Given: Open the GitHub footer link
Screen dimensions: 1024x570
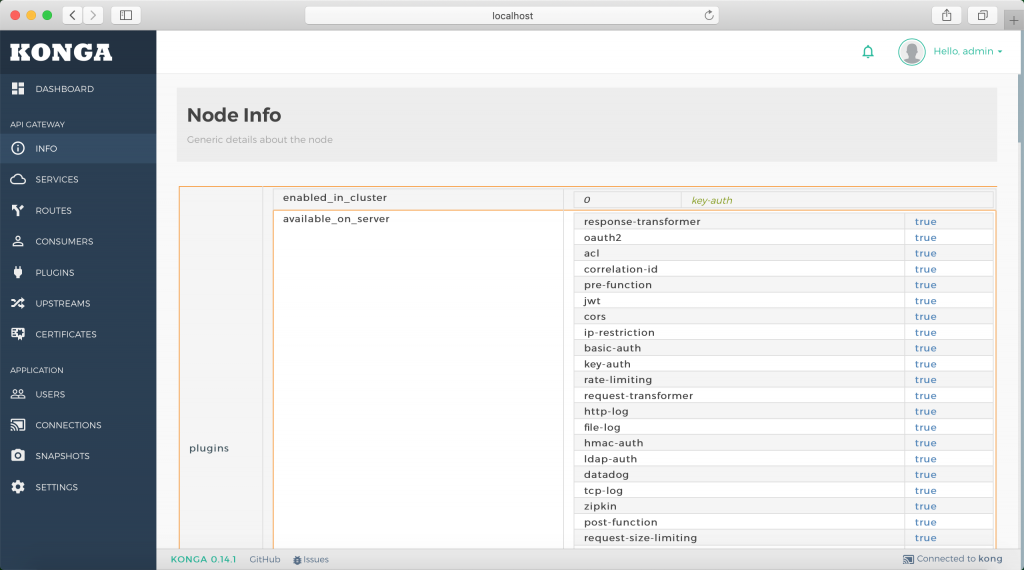Looking at the screenshot, I should (x=264, y=560).
